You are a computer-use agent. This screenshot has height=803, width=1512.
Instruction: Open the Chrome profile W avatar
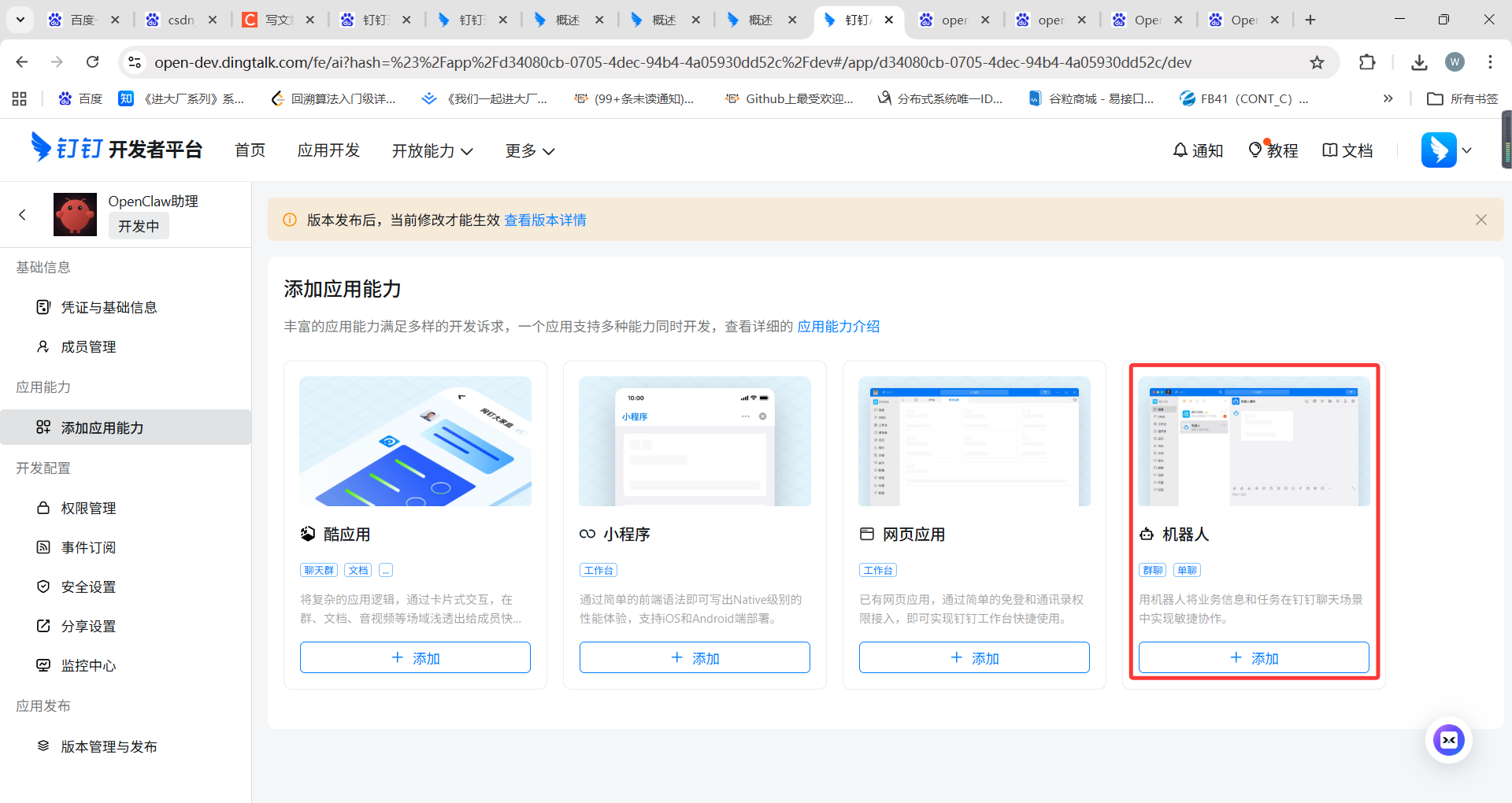tap(1455, 62)
